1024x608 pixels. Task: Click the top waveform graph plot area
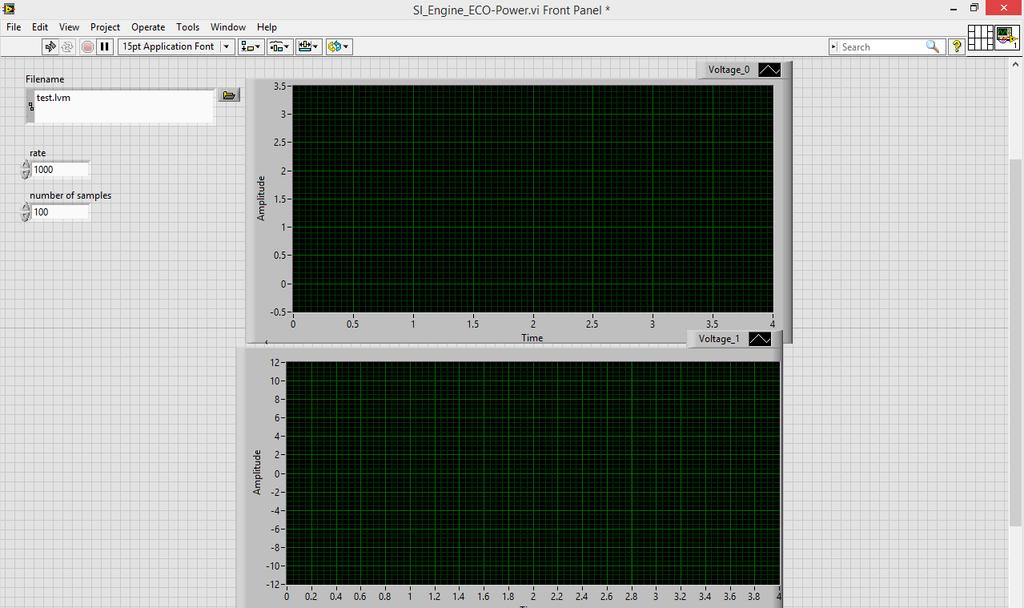tap(532, 199)
